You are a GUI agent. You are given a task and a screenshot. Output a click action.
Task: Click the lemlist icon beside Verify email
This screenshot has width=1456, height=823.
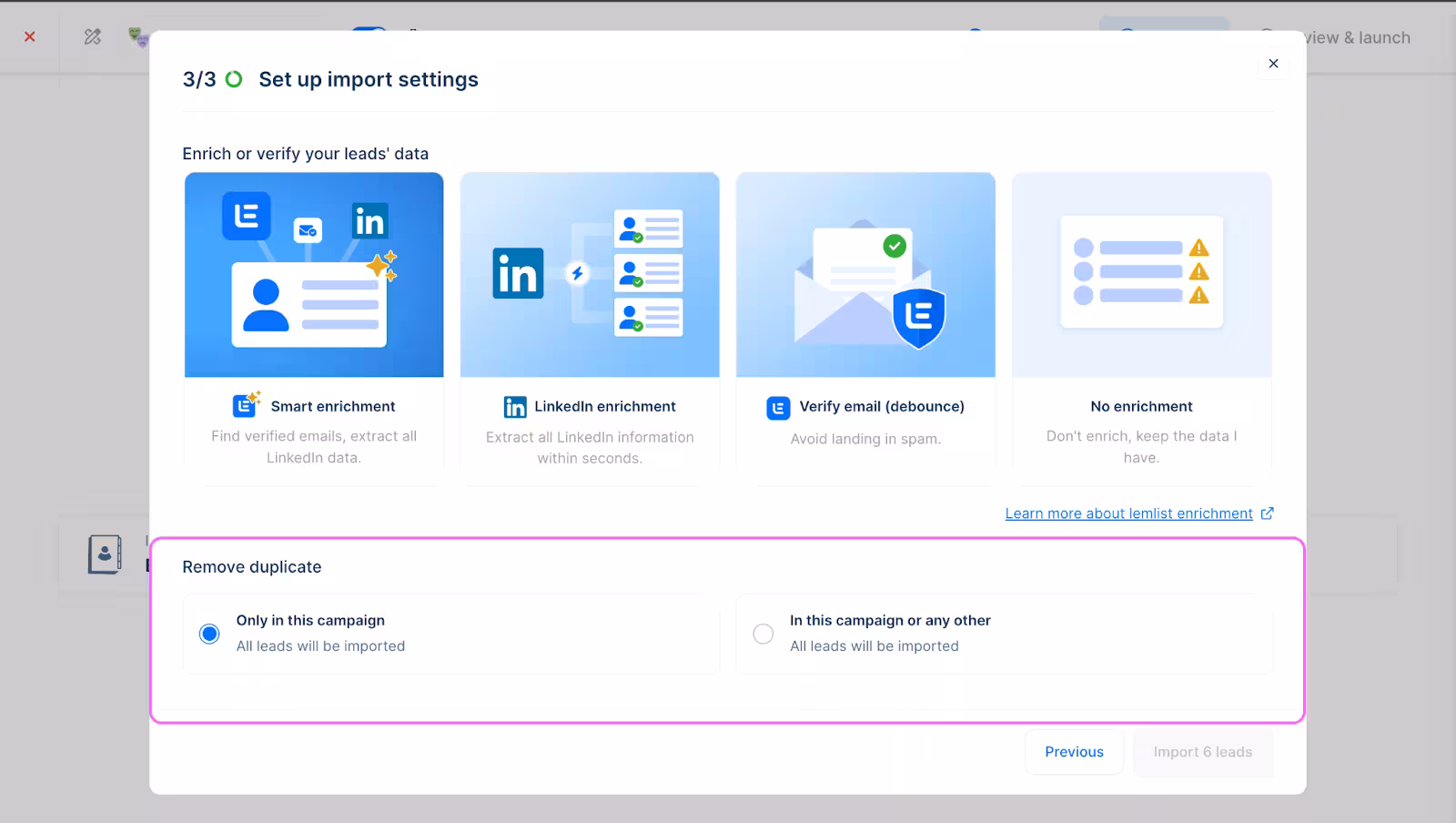tap(778, 408)
